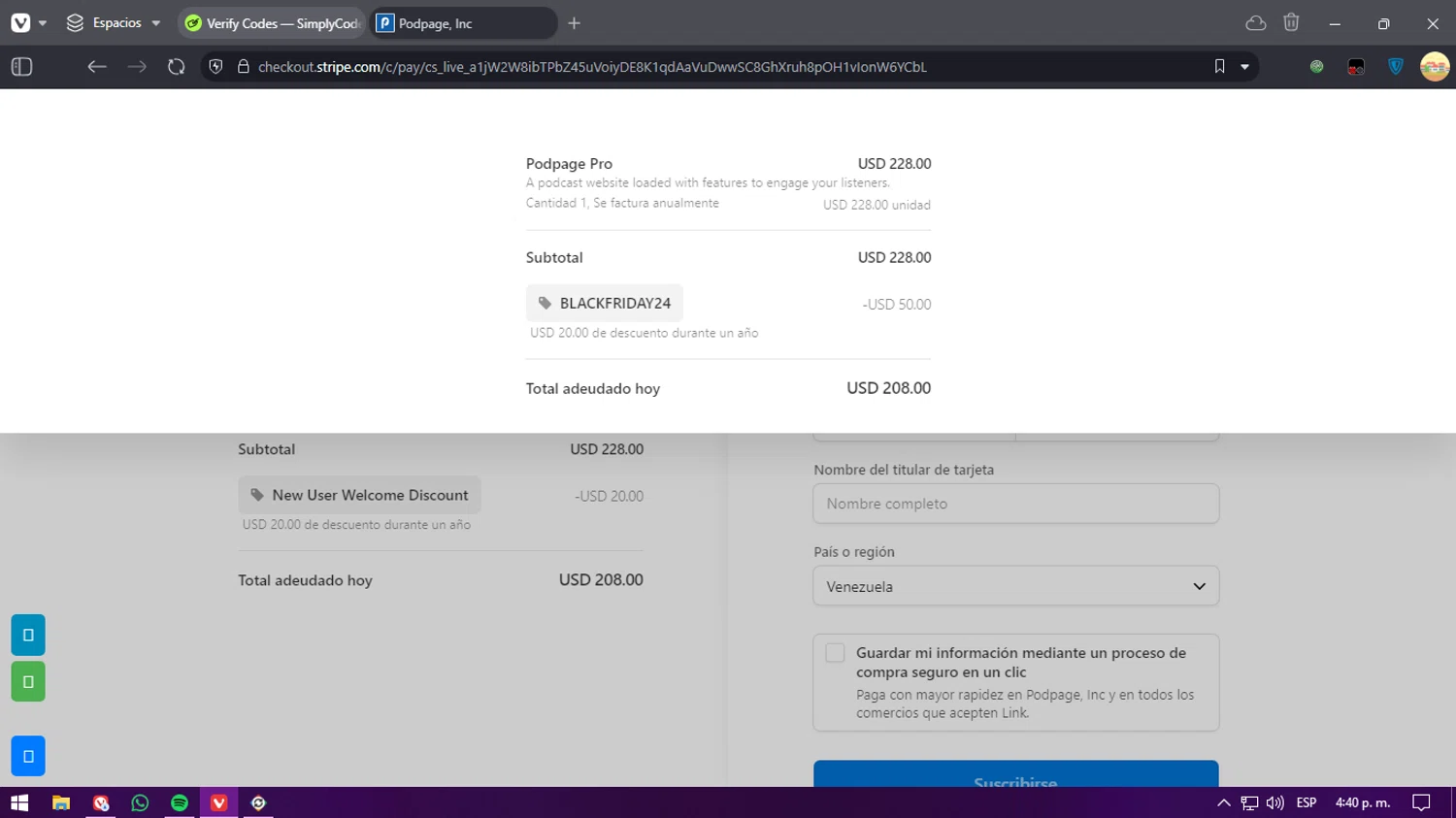
Task: Click the address bar URL
Action: (x=592, y=67)
